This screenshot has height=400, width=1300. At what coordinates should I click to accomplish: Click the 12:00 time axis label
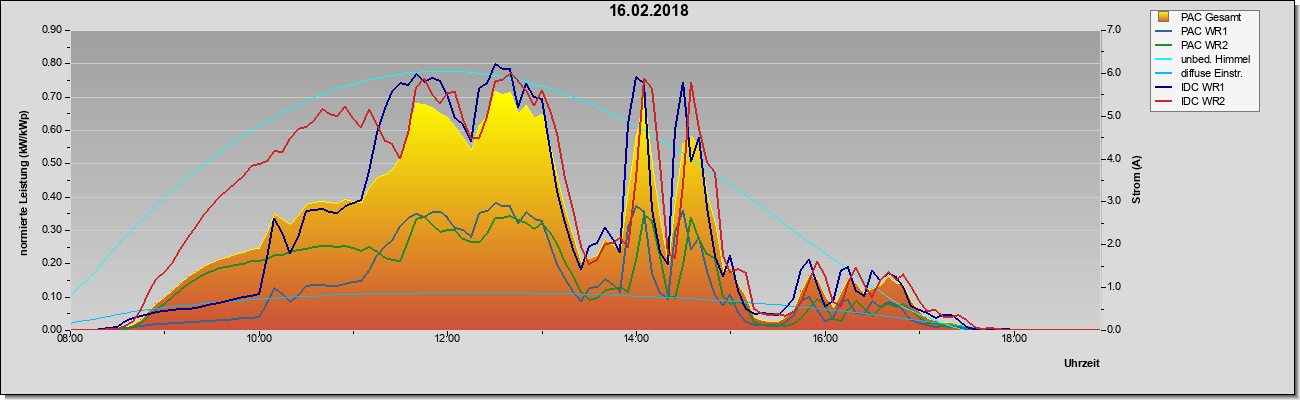pos(447,338)
